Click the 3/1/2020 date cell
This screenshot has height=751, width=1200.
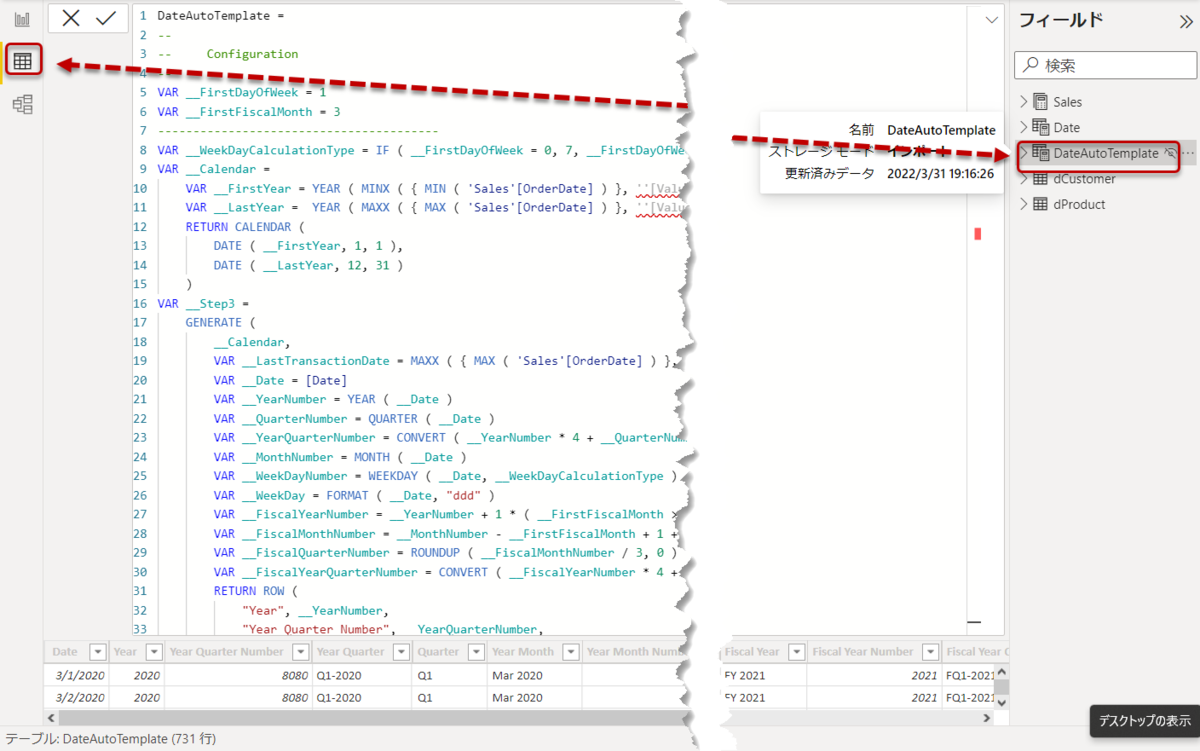[x=76, y=674]
